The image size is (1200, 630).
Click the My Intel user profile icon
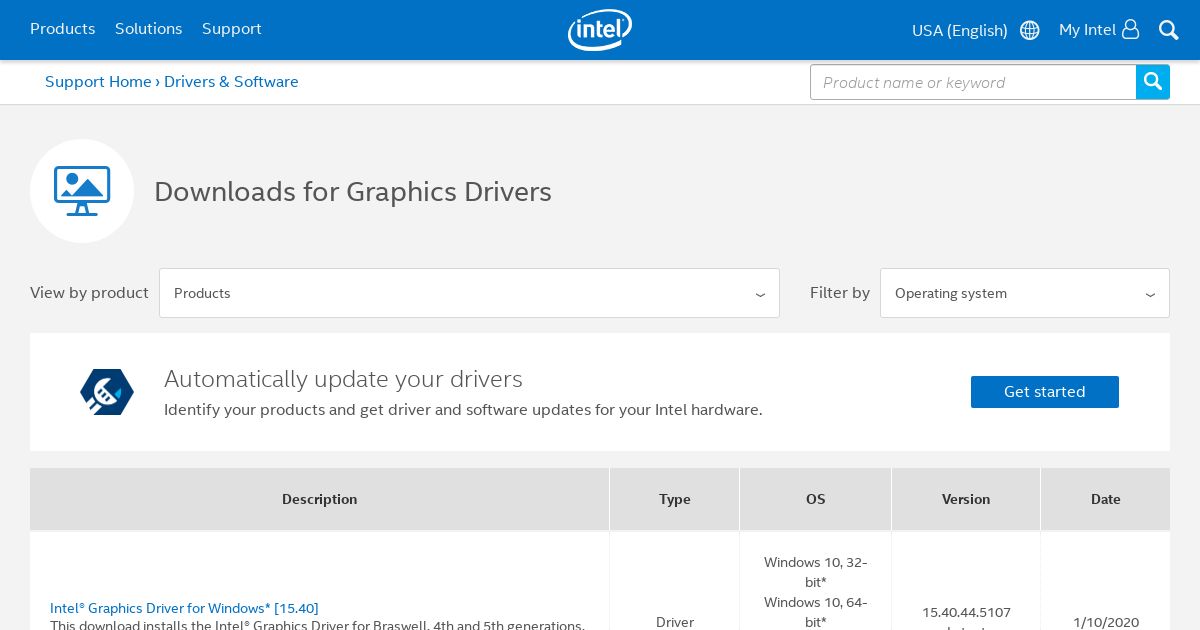pyautogui.click(x=1130, y=29)
